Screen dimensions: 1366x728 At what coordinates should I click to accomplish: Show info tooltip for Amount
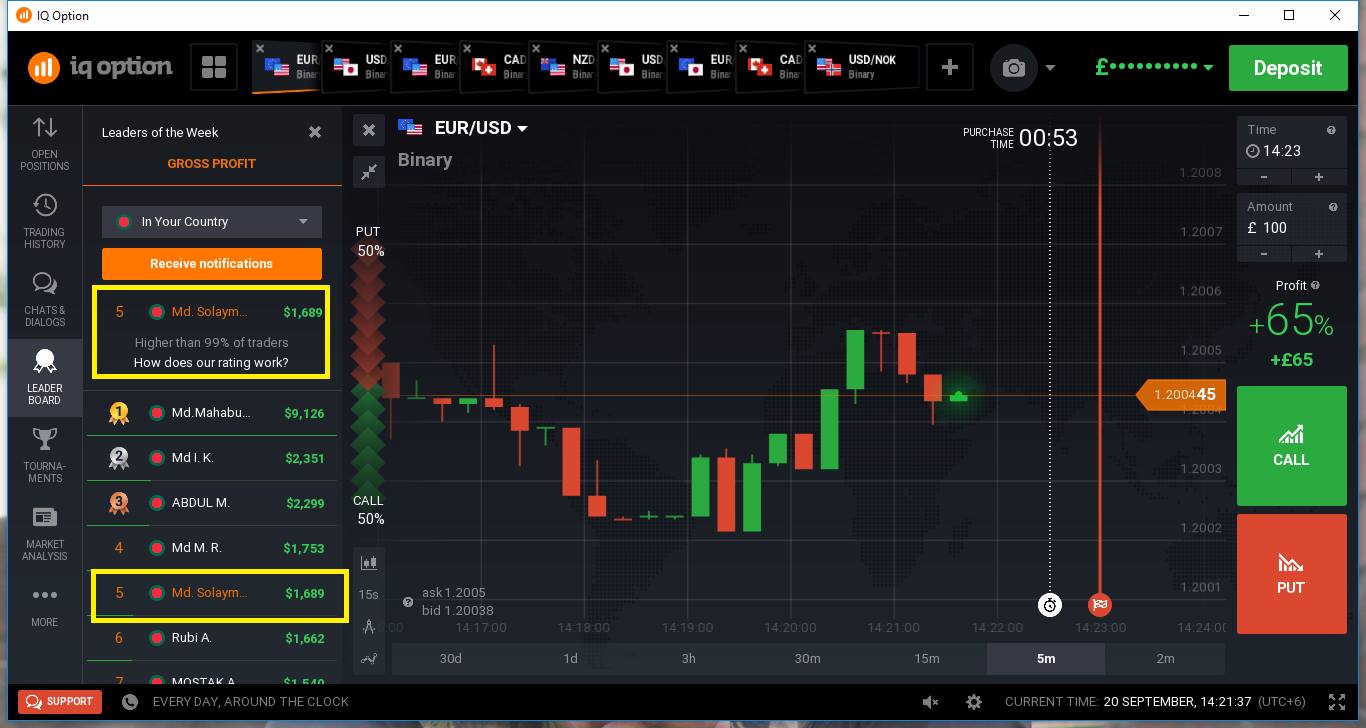pyautogui.click(x=1333, y=207)
